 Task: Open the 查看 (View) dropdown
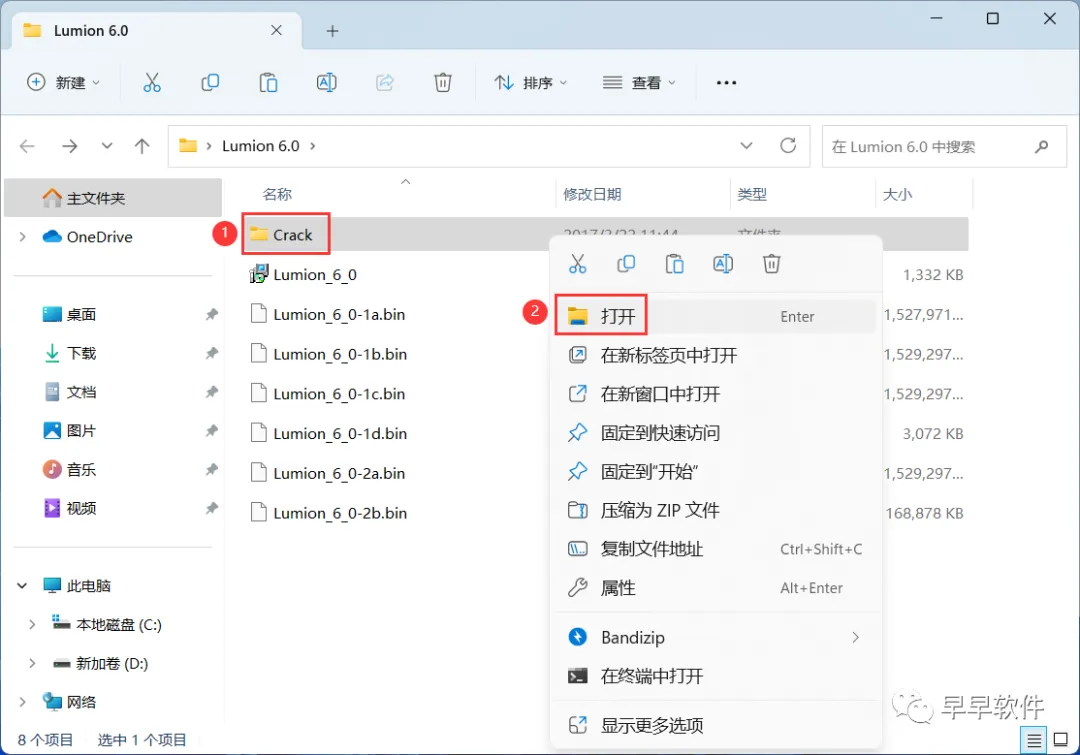[639, 83]
